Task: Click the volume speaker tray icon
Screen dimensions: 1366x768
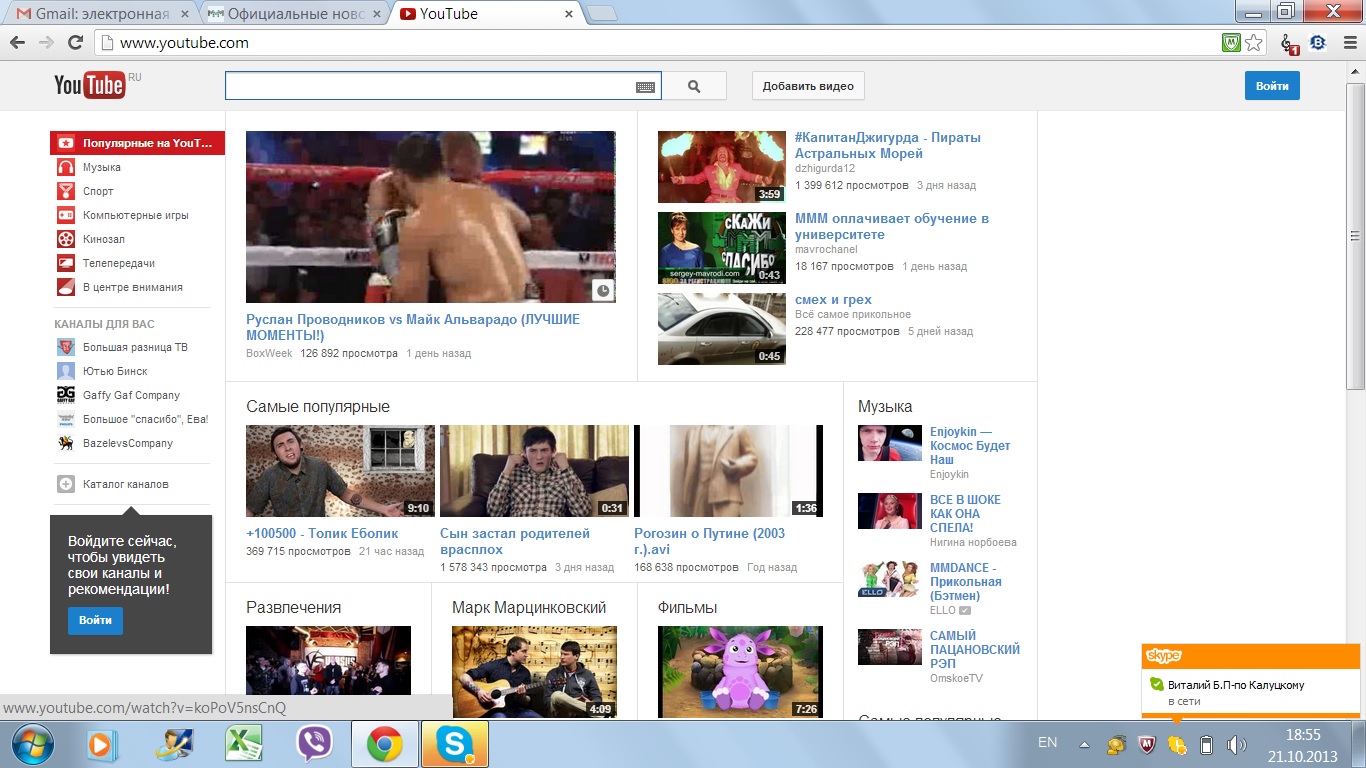Action: [x=1236, y=745]
